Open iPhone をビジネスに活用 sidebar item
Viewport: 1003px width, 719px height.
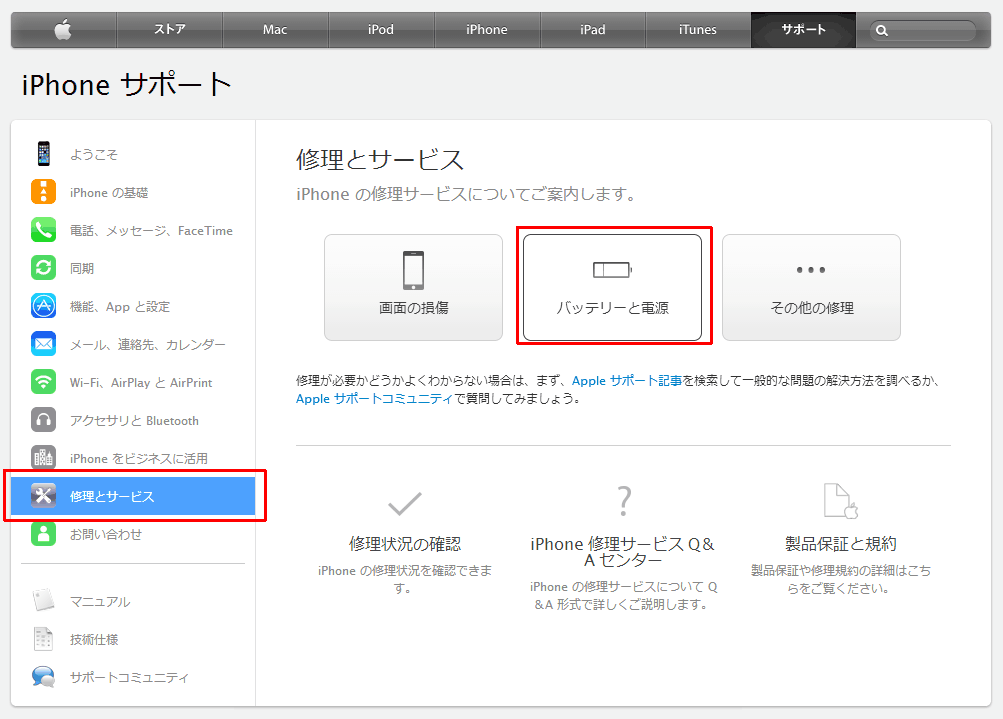pyautogui.click(x=139, y=459)
